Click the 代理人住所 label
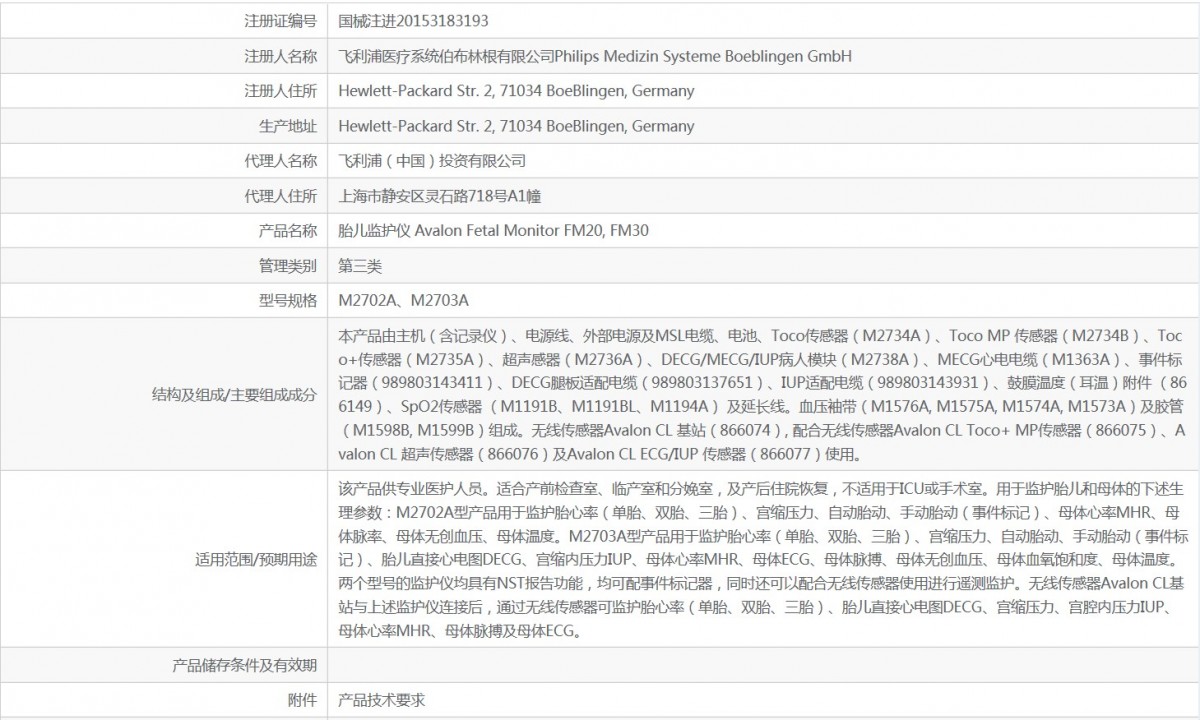1200x720 pixels. pos(280,196)
